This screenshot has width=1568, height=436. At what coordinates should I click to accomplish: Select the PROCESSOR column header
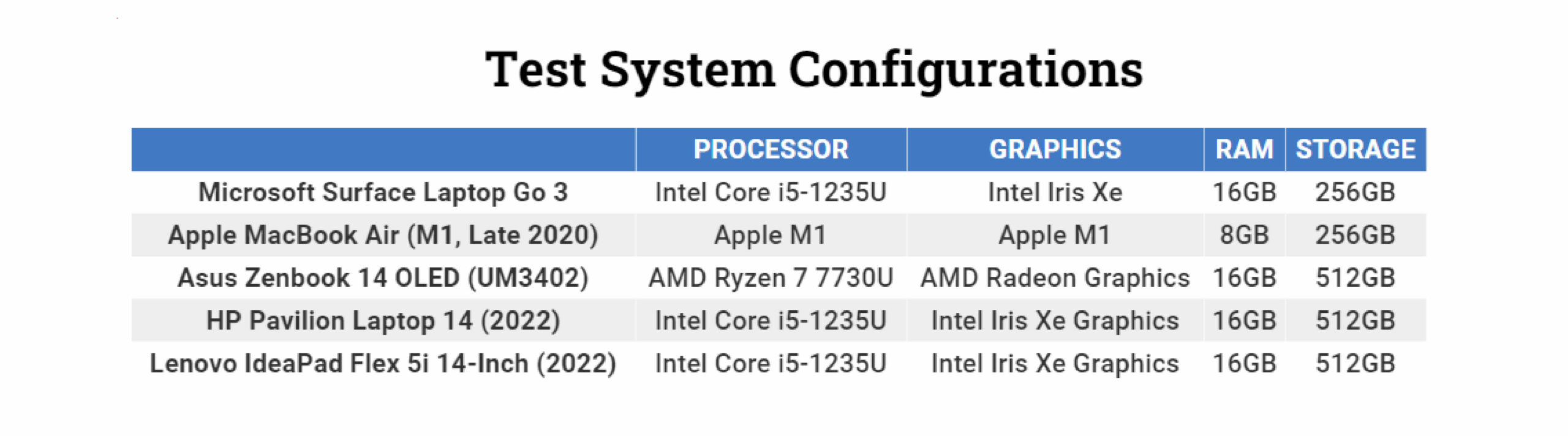coord(771,149)
